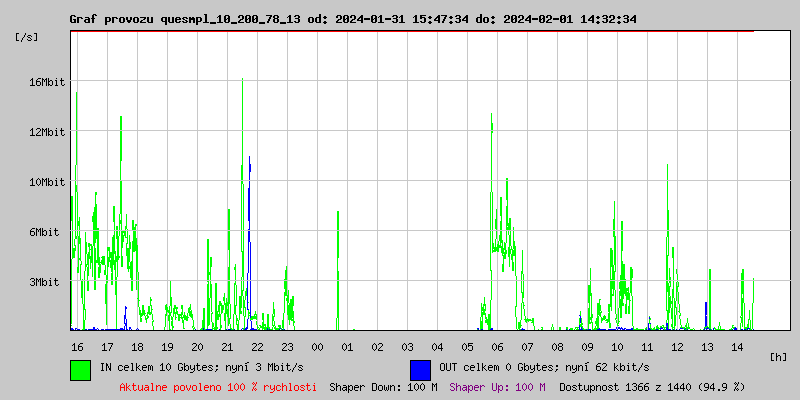The width and height of the screenshot is (800, 400).
Task: Select the graph title text 'Graf provozu'
Action: (x=111, y=19)
